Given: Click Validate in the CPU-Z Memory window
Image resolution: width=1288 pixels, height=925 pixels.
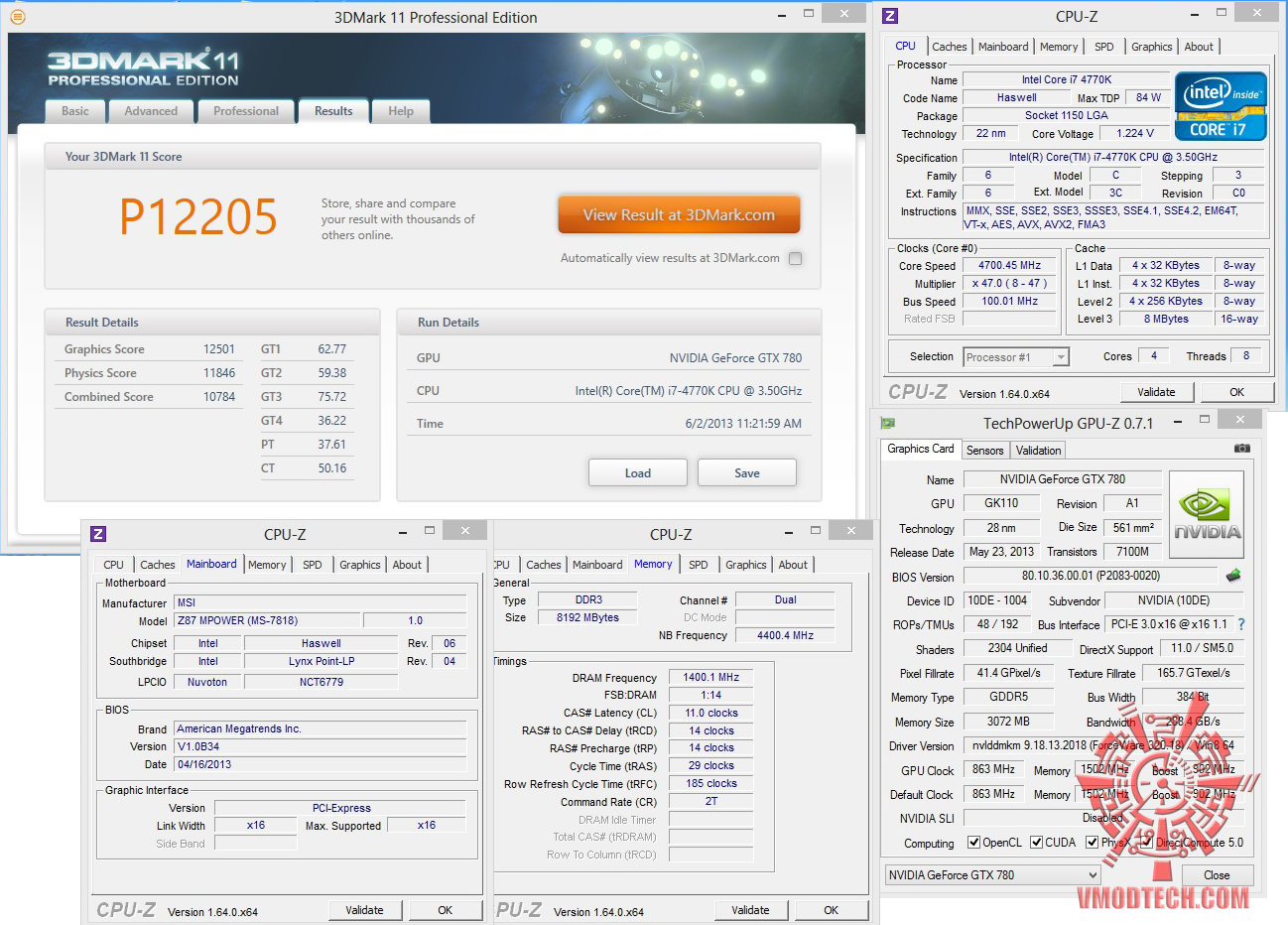Looking at the screenshot, I should [x=750, y=910].
